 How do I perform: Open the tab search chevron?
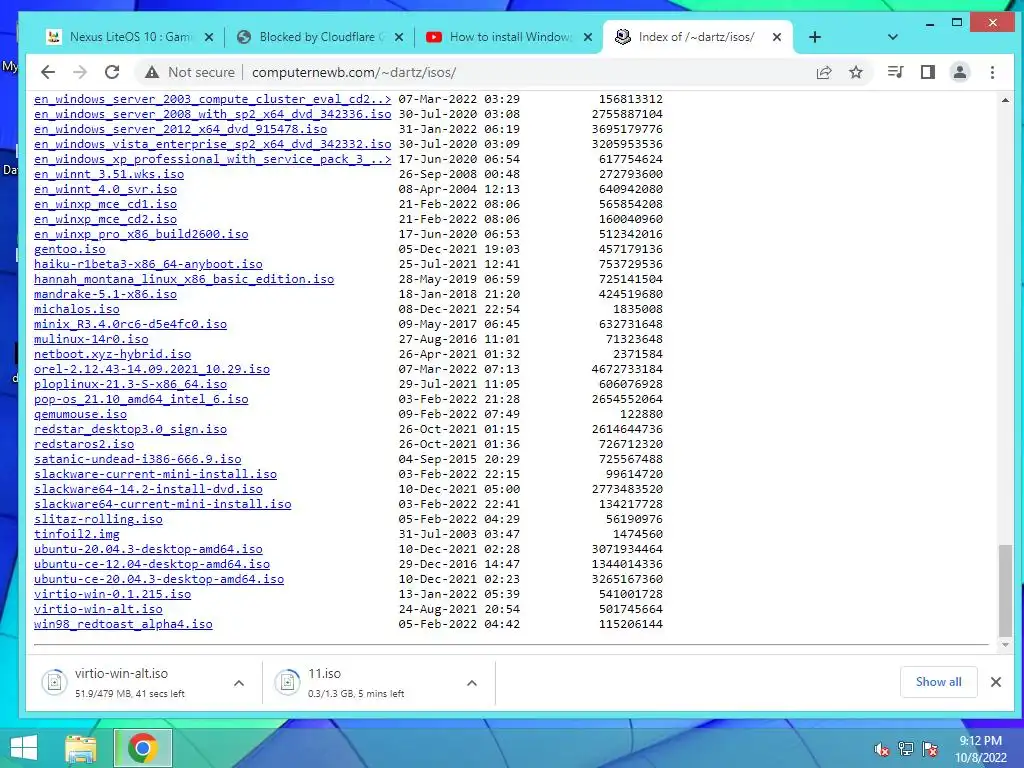pyautogui.click(x=893, y=37)
